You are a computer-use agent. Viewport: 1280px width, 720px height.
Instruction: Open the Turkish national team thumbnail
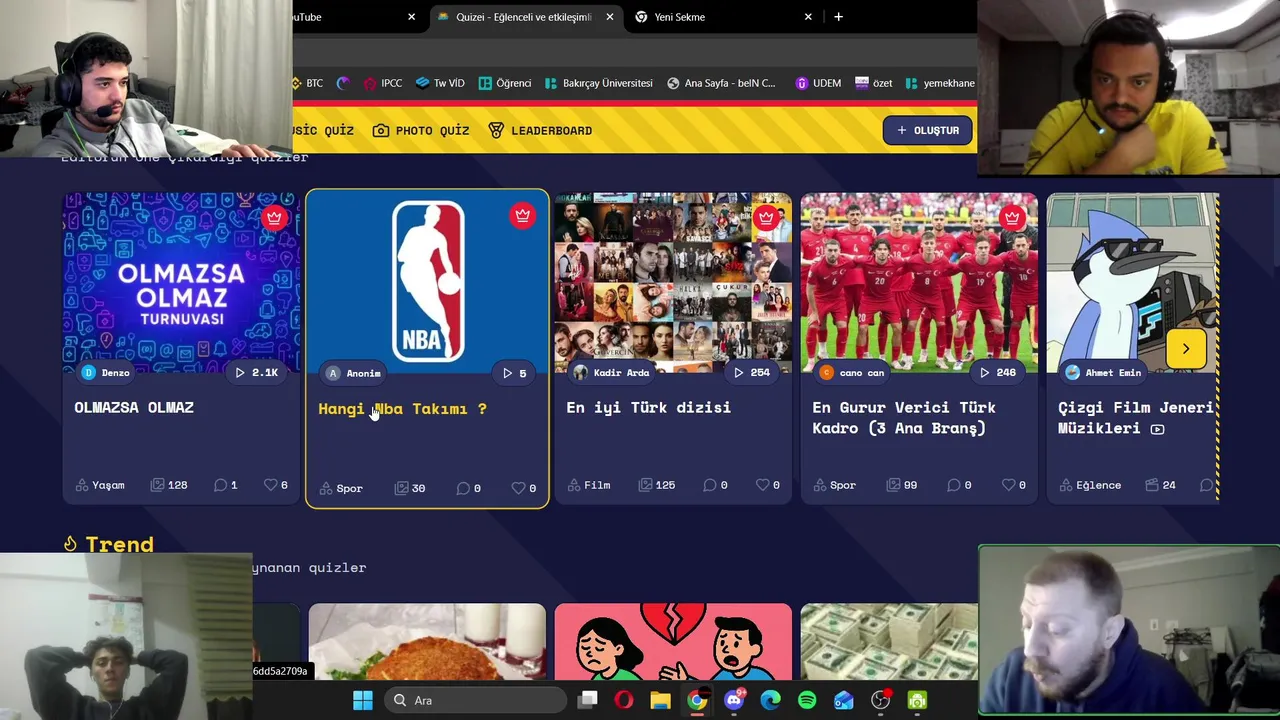[x=919, y=283]
